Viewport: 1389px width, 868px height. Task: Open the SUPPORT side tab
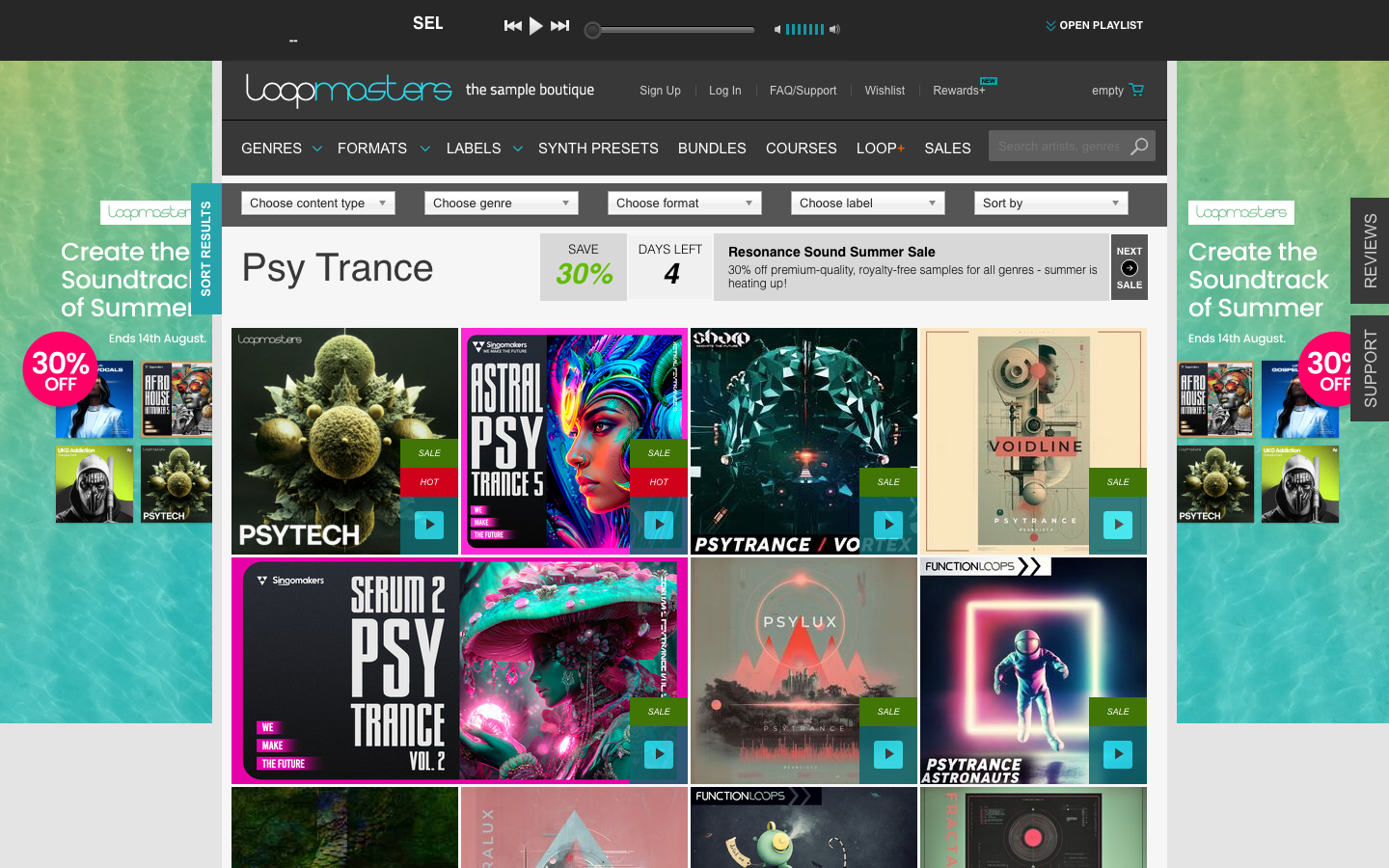point(1370,368)
